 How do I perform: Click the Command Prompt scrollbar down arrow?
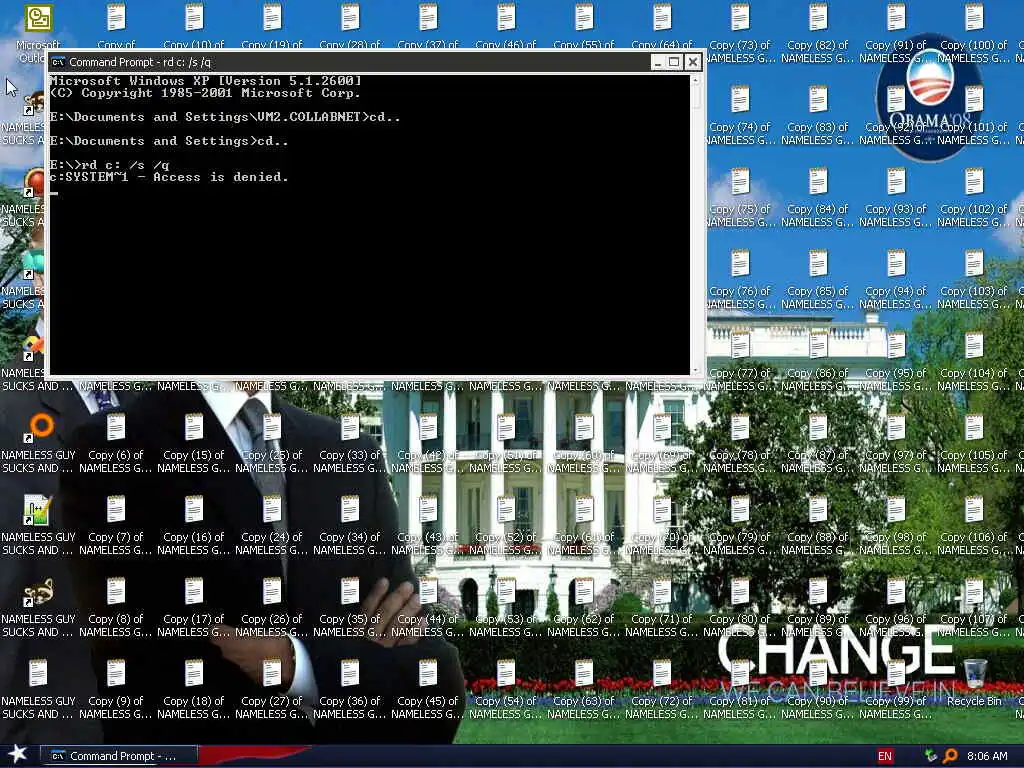point(696,370)
